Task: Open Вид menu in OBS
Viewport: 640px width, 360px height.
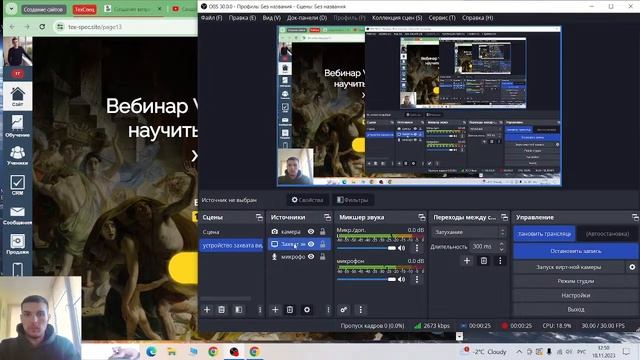Action: [x=271, y=18]
